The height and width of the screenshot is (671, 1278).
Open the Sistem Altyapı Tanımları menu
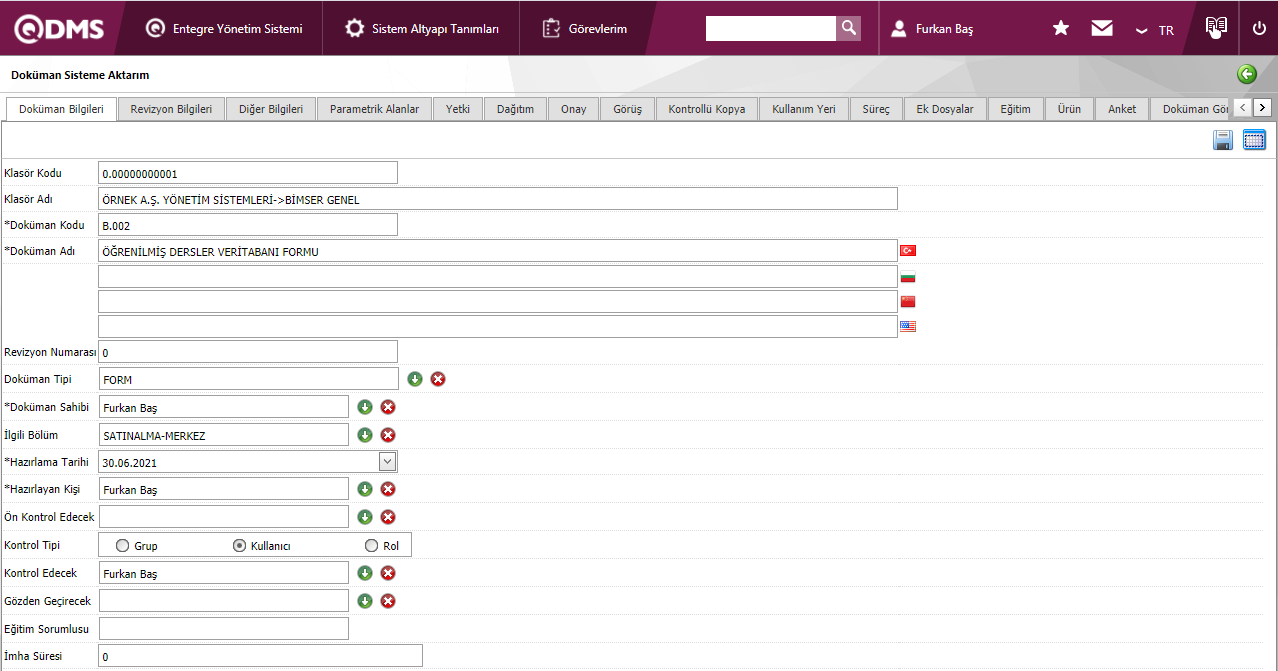pyautogui.click(x=422, y=29)
